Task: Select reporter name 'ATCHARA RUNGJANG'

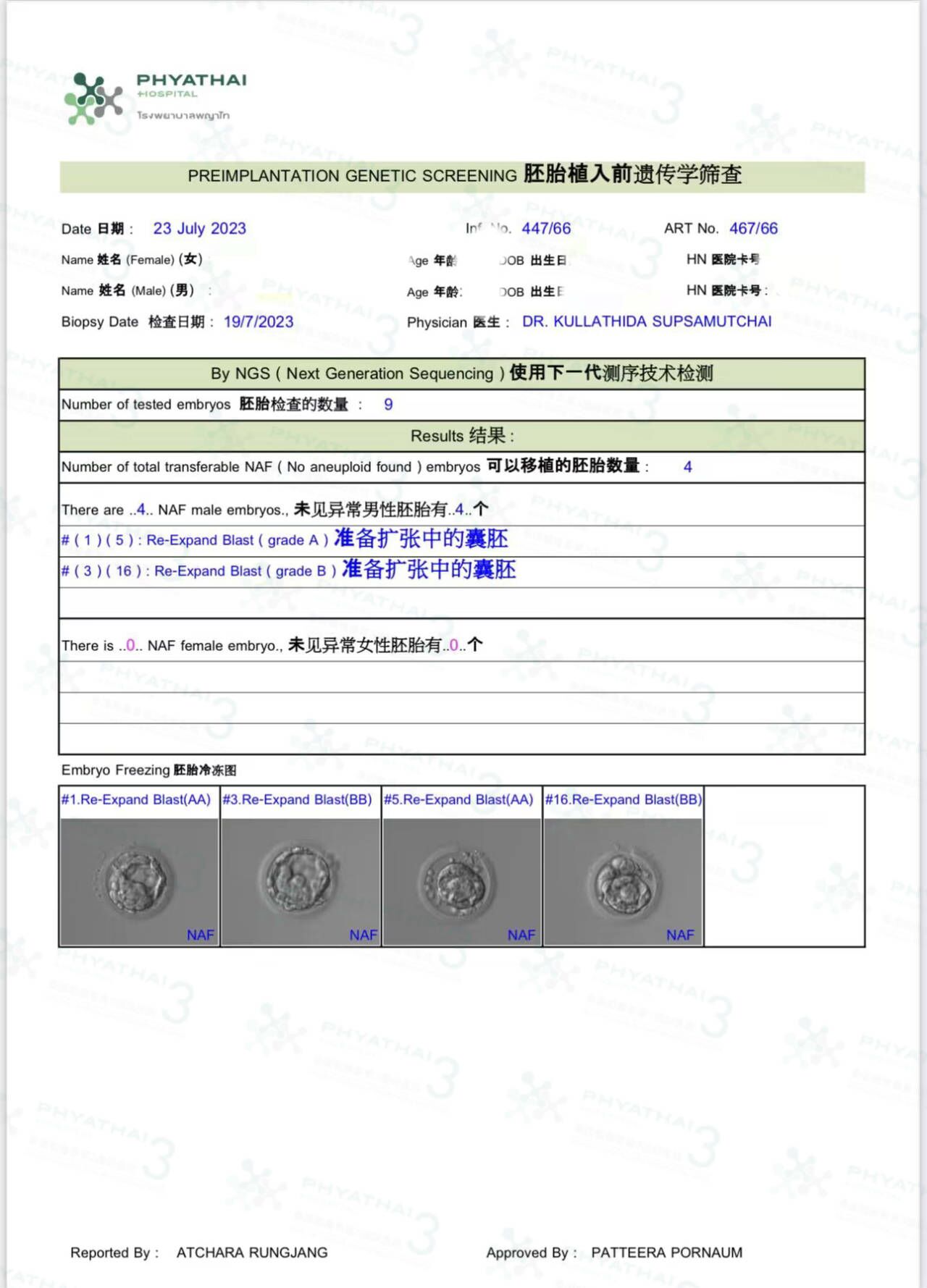Action: click(252, 1253)
